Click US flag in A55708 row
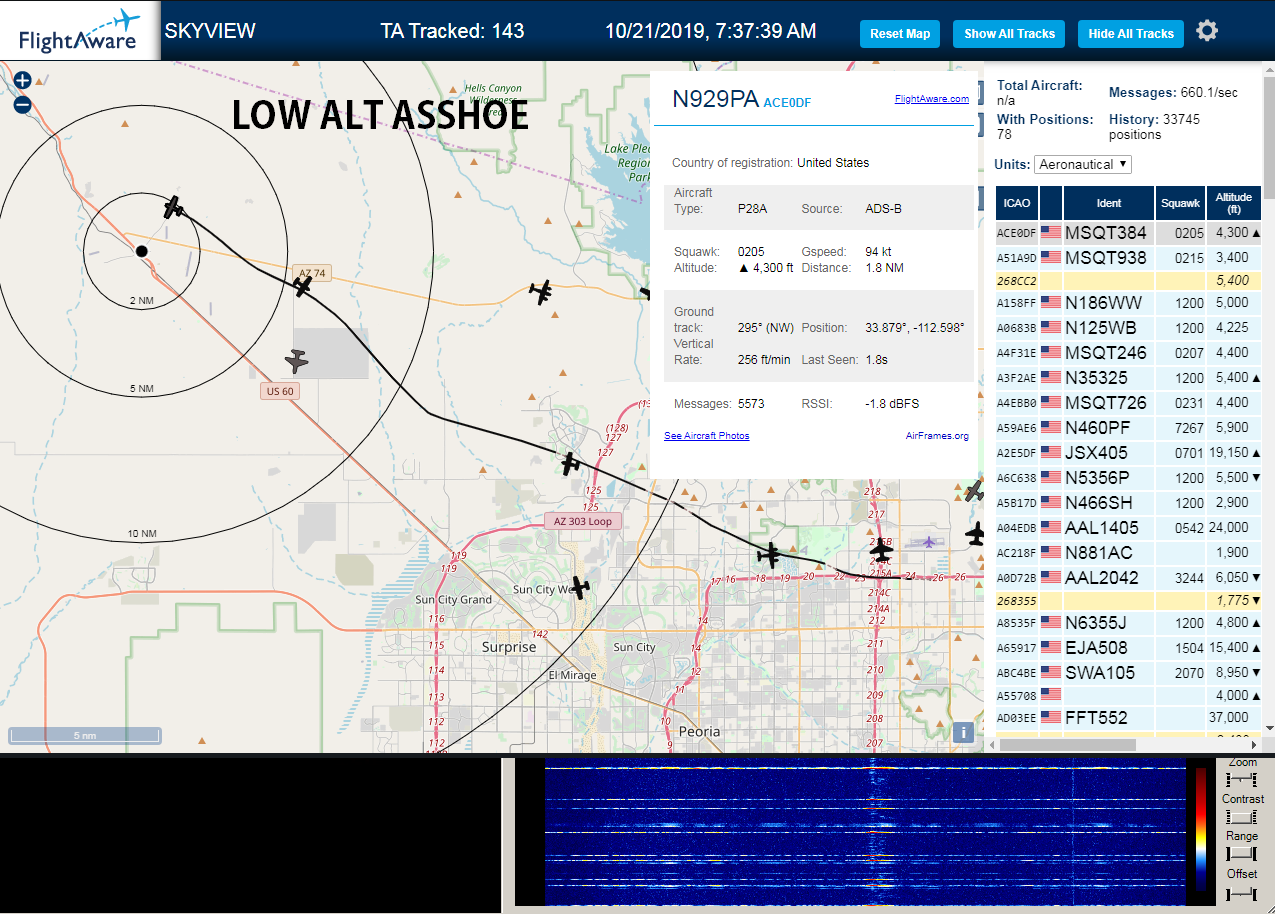This screenshot has height=915, width=1275. (x=1050, y=695)
